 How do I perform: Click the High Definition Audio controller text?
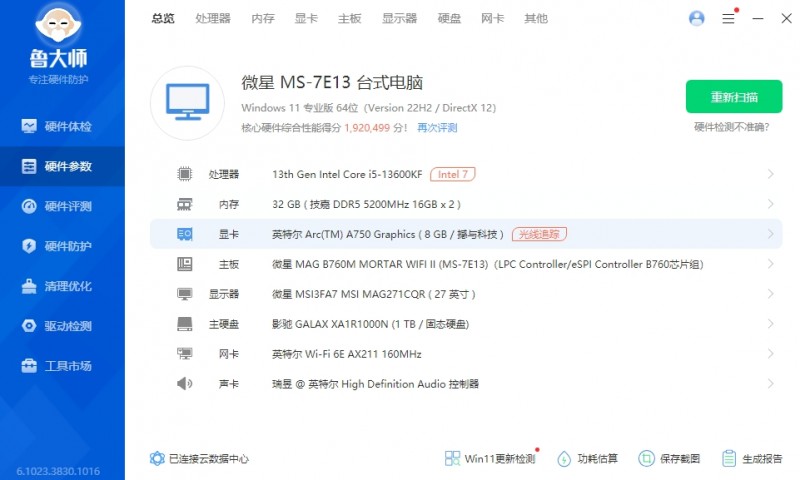click(376, 384)
